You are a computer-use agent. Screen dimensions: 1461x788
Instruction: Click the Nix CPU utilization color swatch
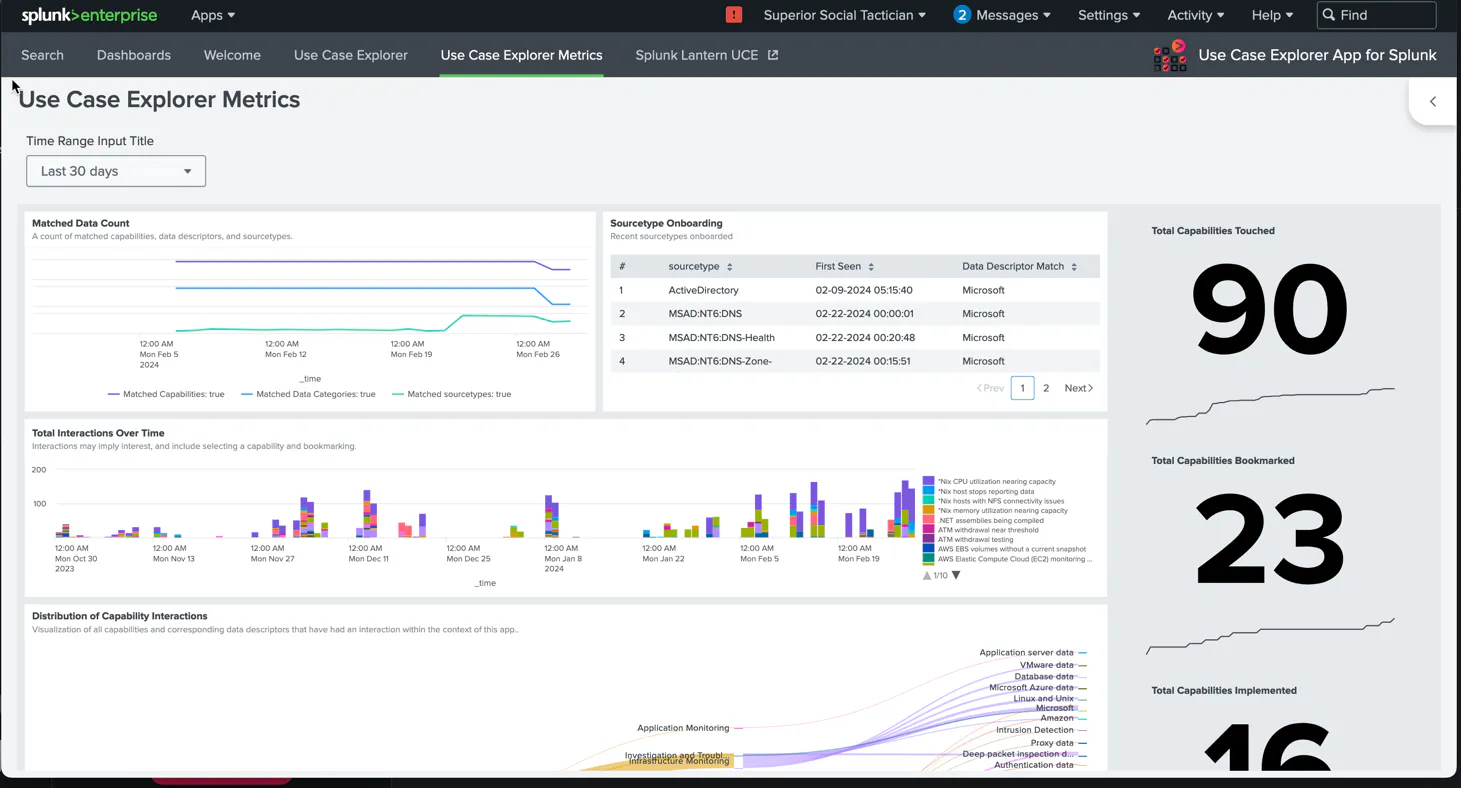click(926, 481)
